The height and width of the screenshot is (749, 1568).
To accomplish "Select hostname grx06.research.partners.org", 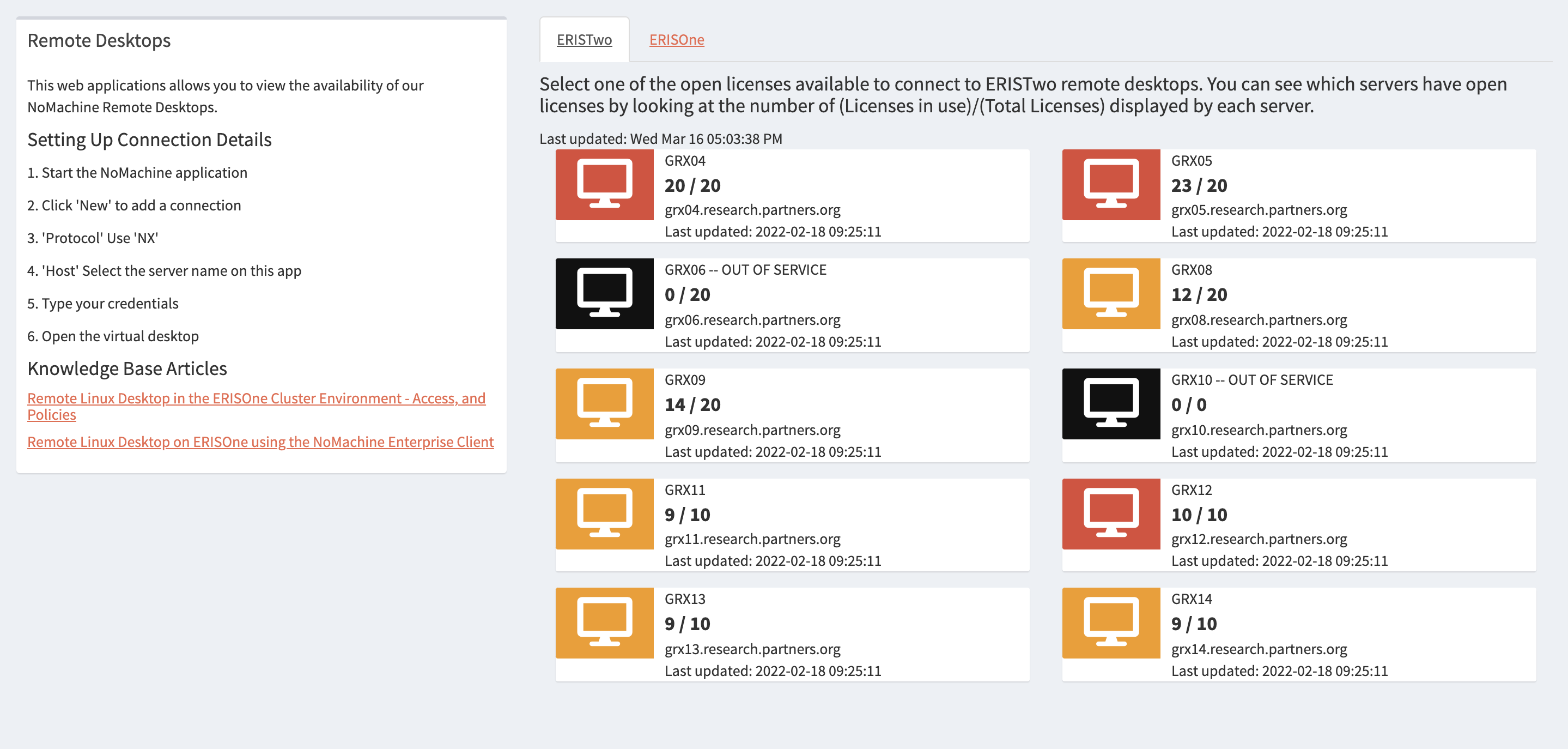I will click(x=752, y=319).
